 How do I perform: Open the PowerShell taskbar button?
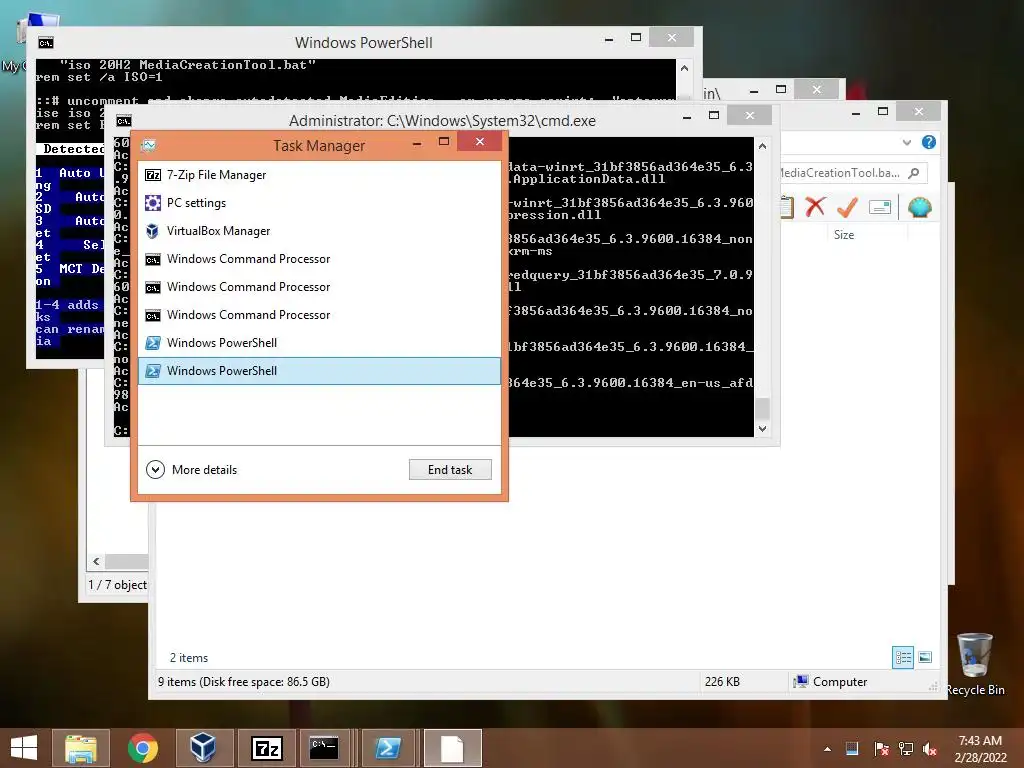click(x=388, y=748)
